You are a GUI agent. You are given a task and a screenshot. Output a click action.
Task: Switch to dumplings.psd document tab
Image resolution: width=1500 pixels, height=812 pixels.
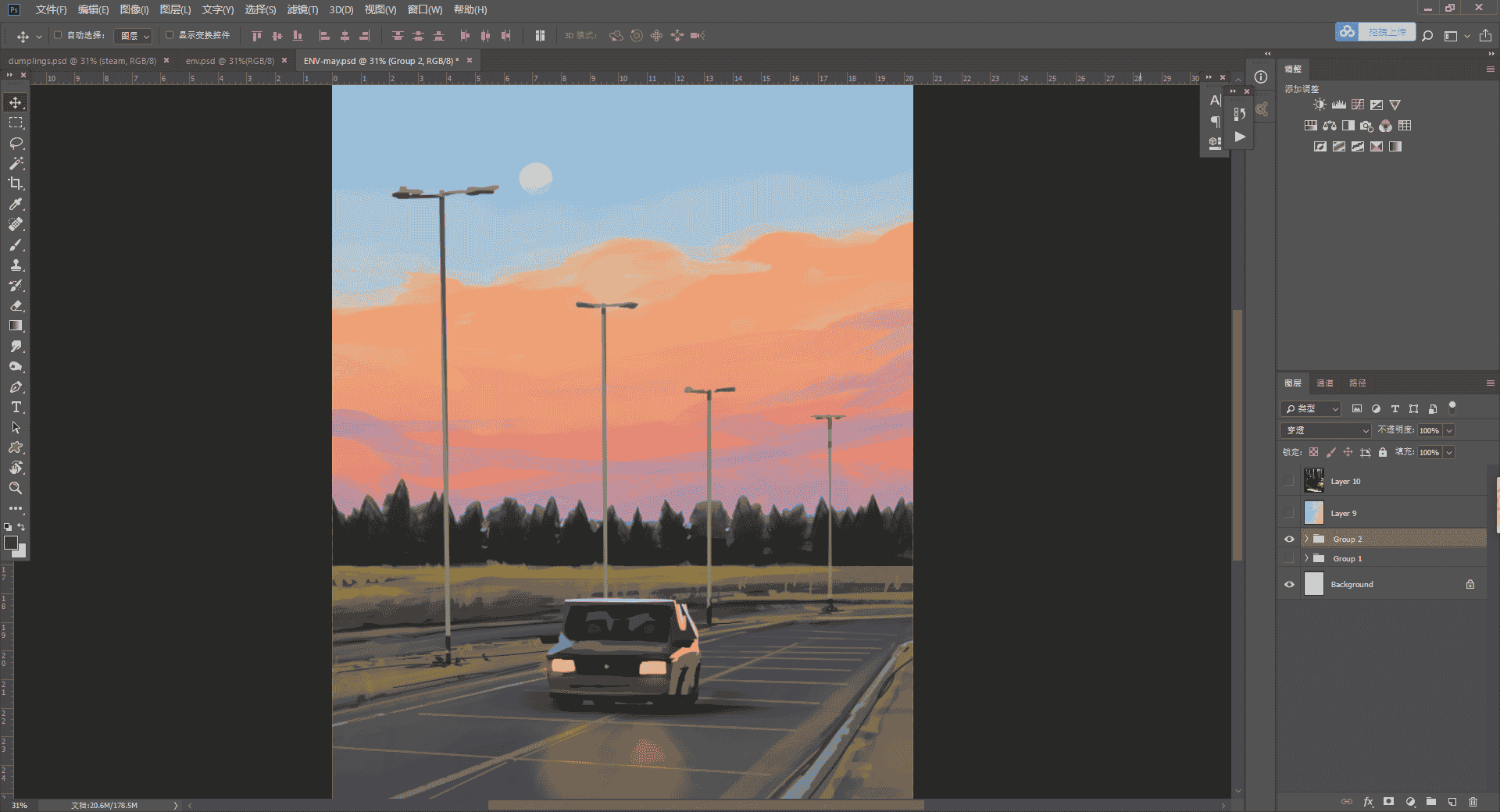[83, 61]
